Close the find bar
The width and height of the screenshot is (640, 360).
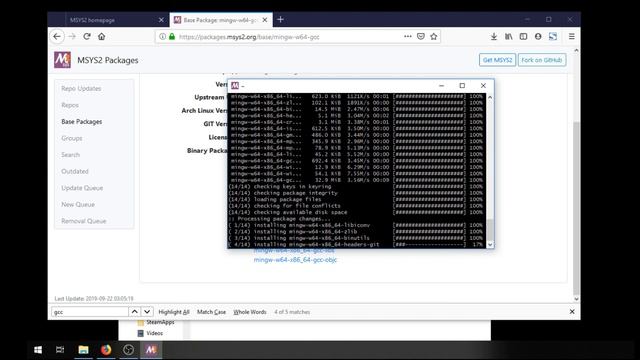[572, 312]
